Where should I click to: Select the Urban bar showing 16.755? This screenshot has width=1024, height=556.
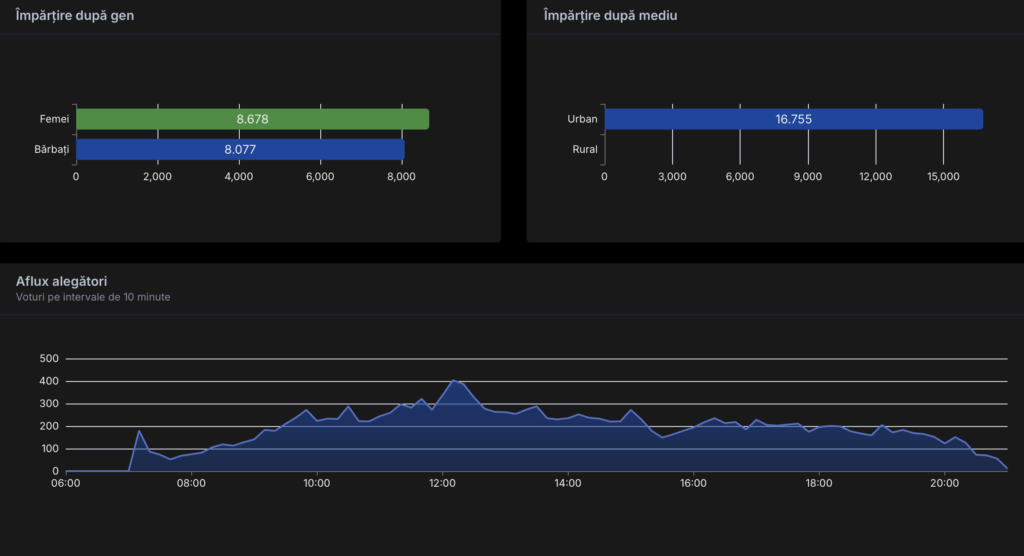click(793, 119)
